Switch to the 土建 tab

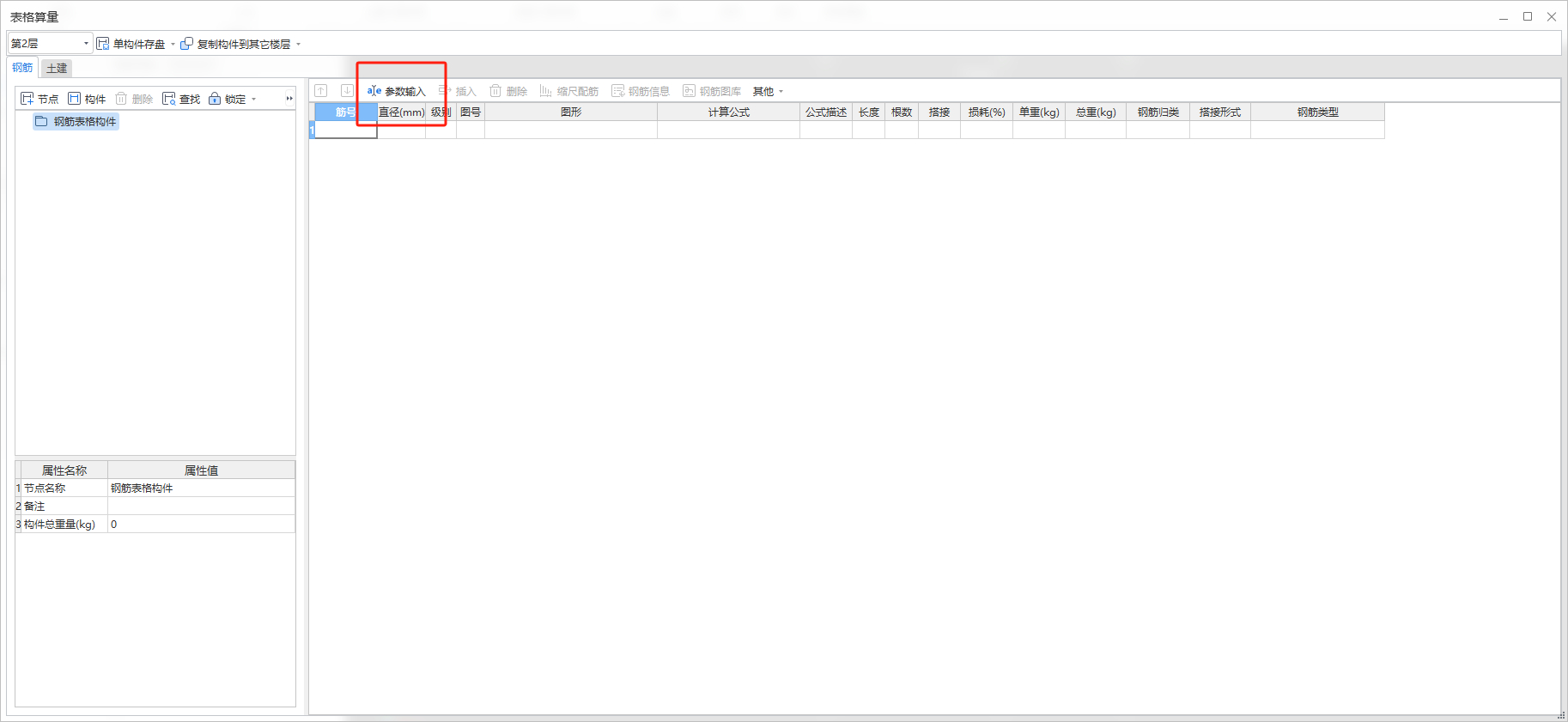57,68
